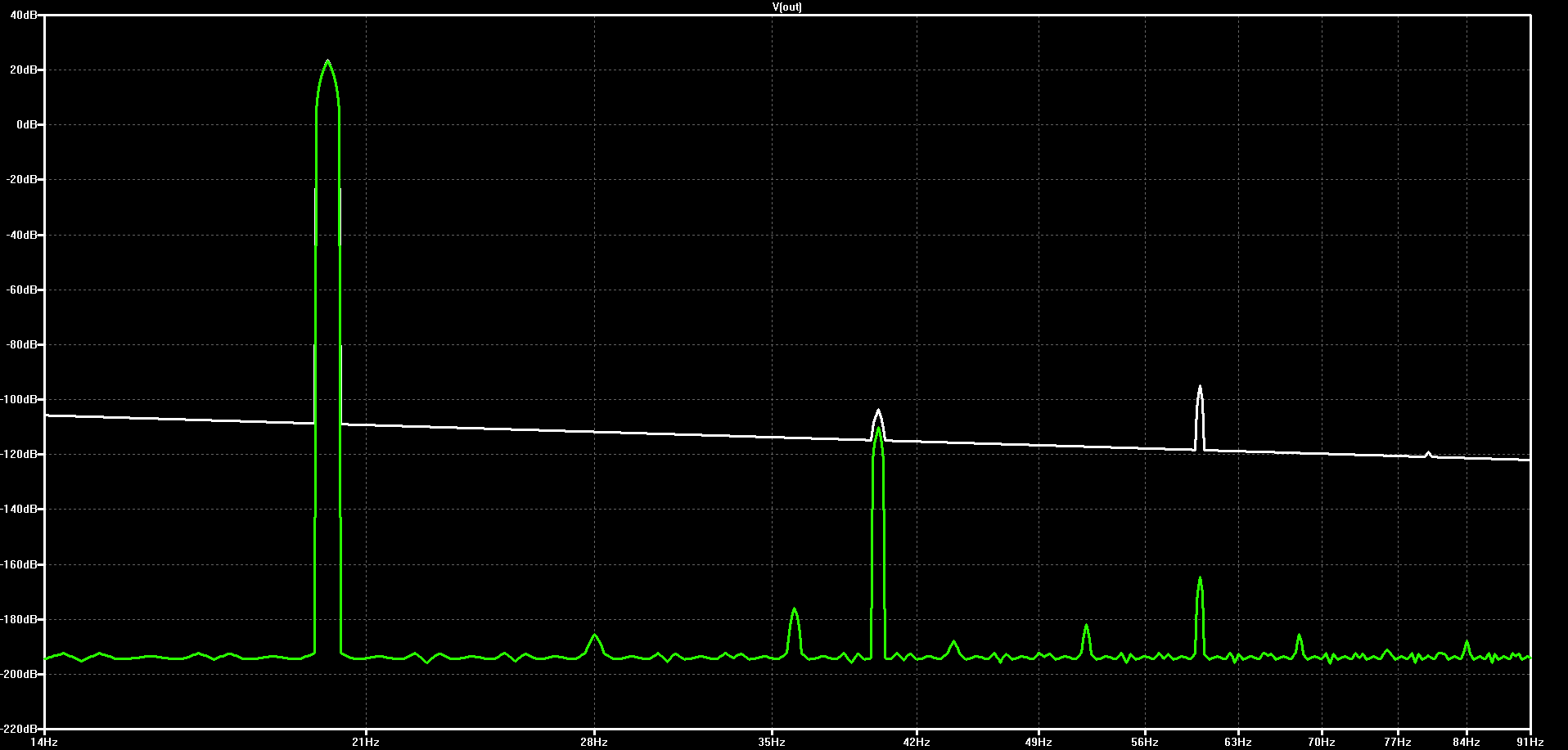Image resolution: width=1568 pixels, height=750 pixels.
Task: Click the white trace peak near 40Hz
Action: click(878, 411)
